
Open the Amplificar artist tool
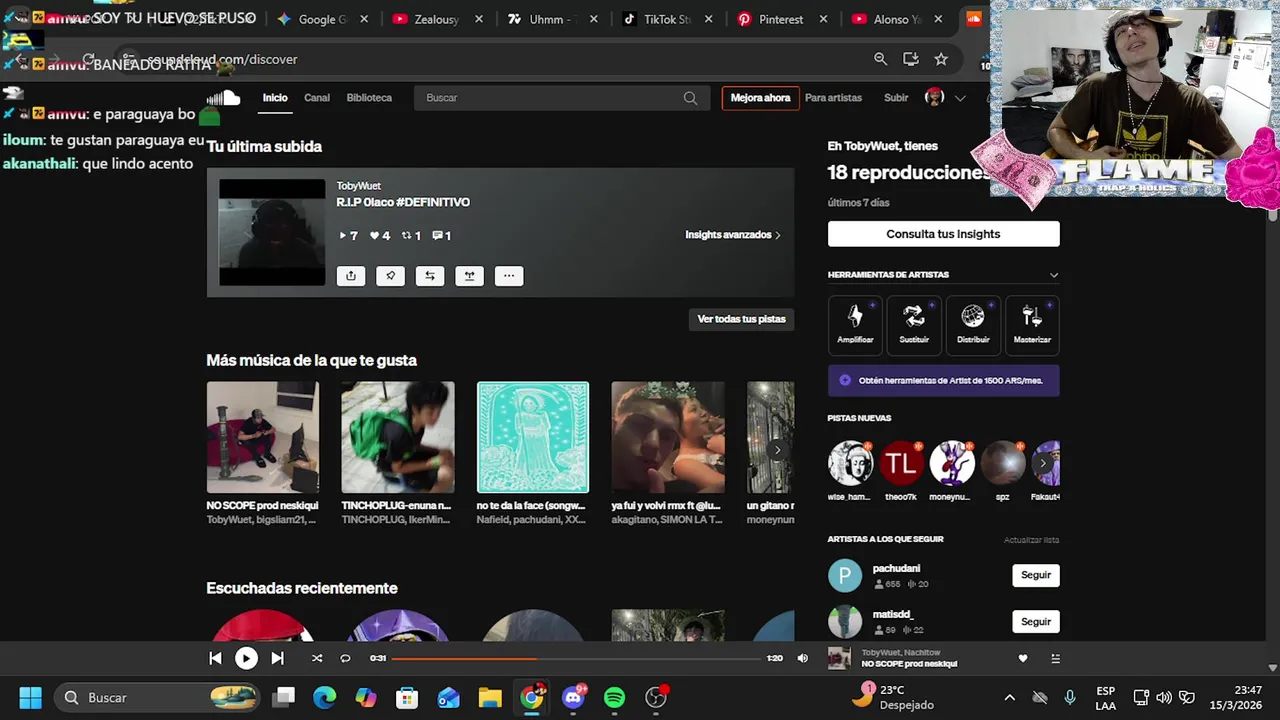click(855, 325)
